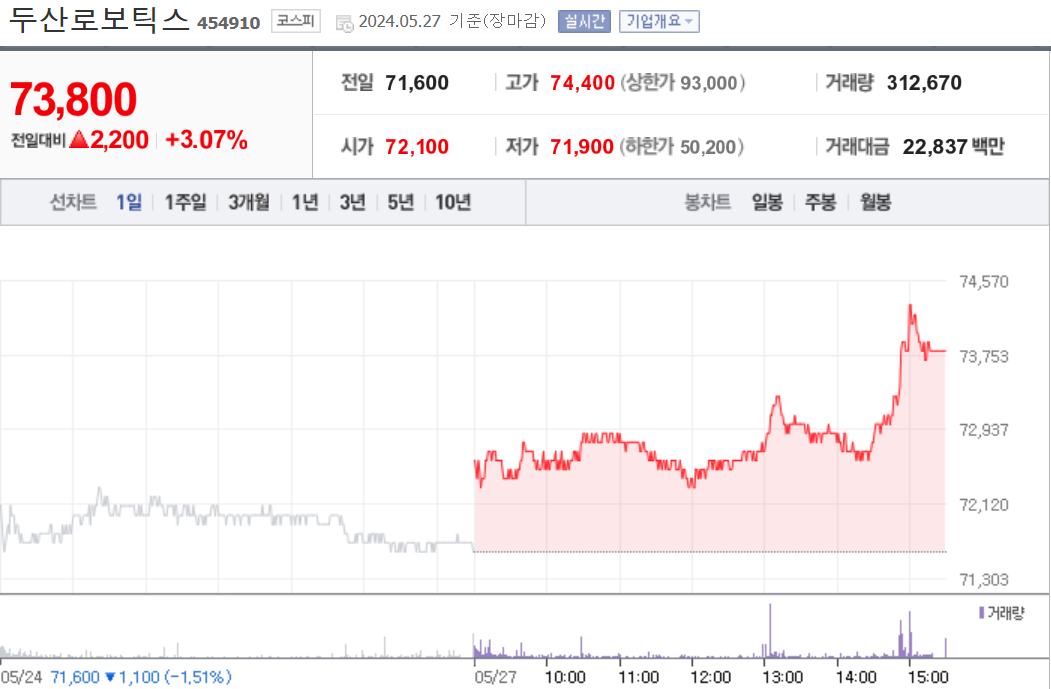Open the 일봉 daily candle chart
Screen dimensions: 1051x689
coord(767,202)
